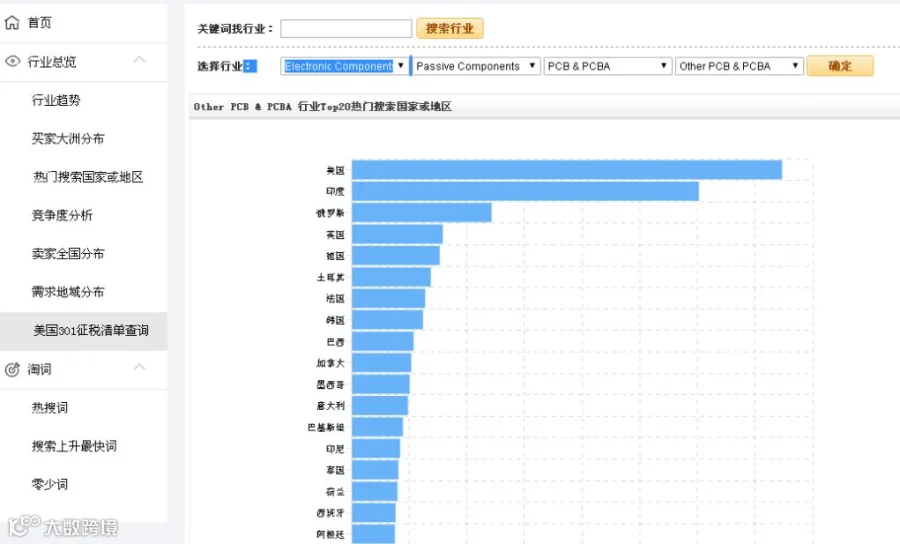Click the eye icon next to 行业总览
900x544 pixels.
pyautogui.click(x=12, y=61)
